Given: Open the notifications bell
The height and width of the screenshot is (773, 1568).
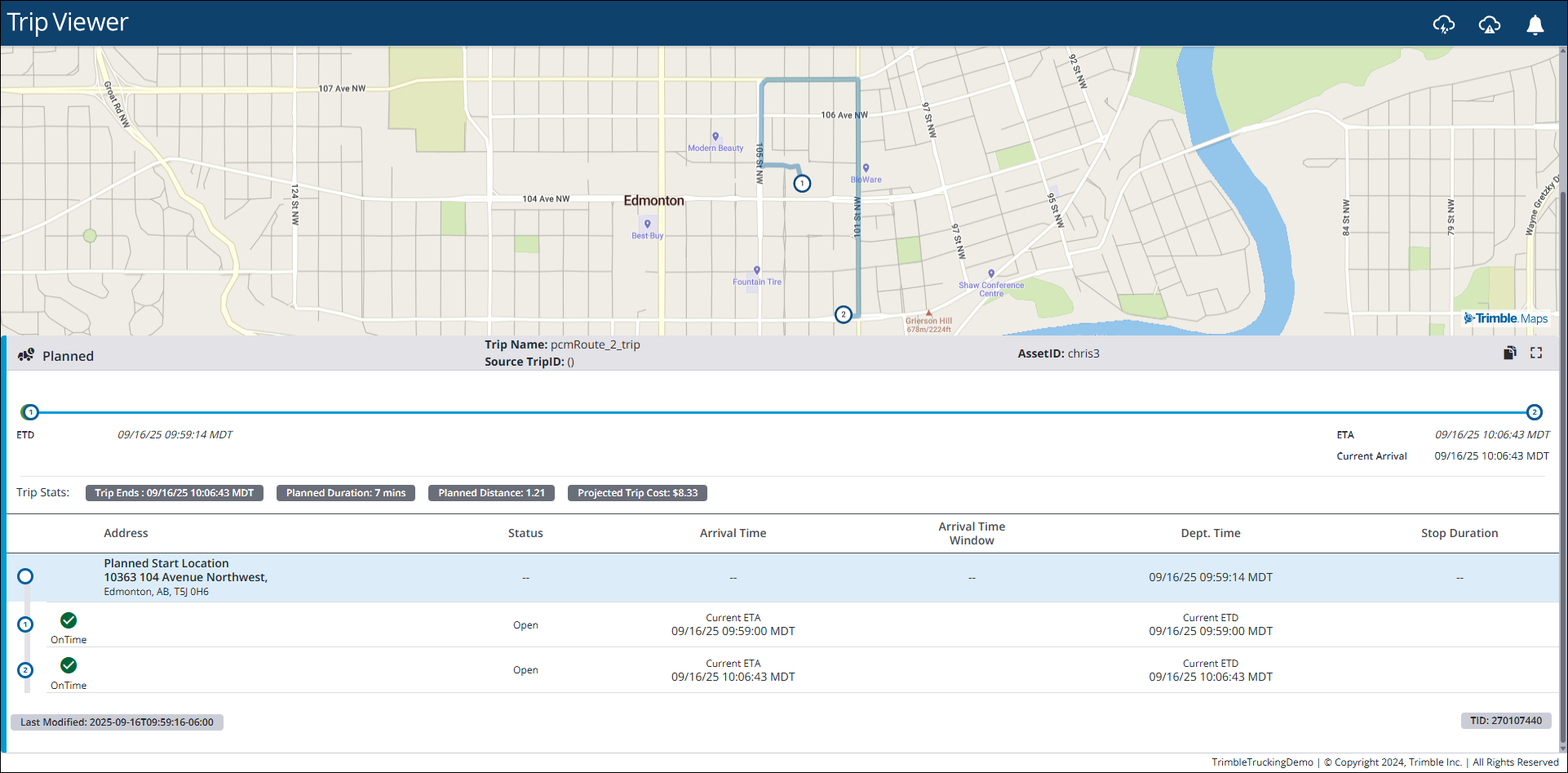Looking at the screenshot, I should [x=1535, y=24].
